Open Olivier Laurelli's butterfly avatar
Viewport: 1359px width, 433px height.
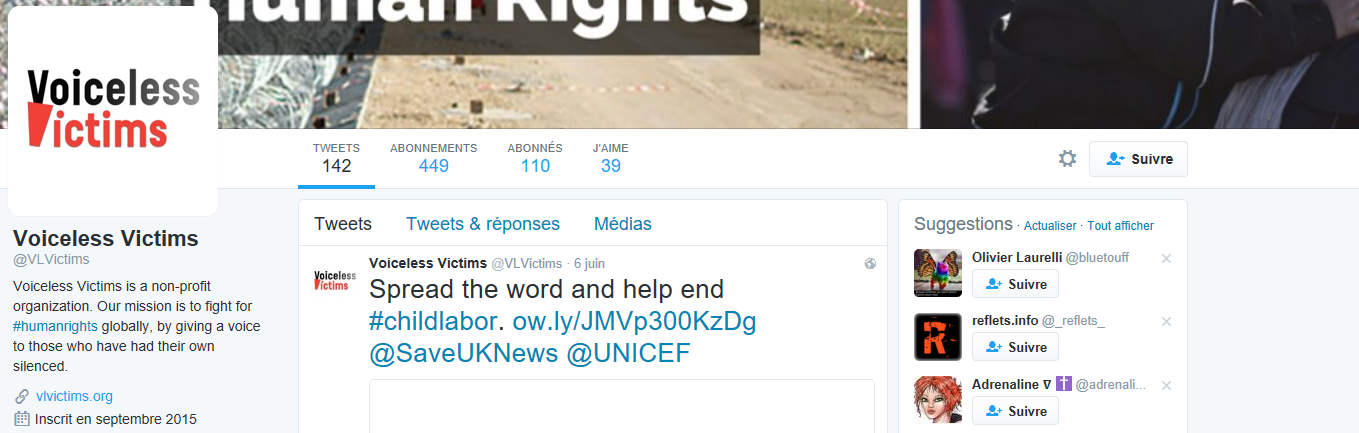click(x=938, y=273)
